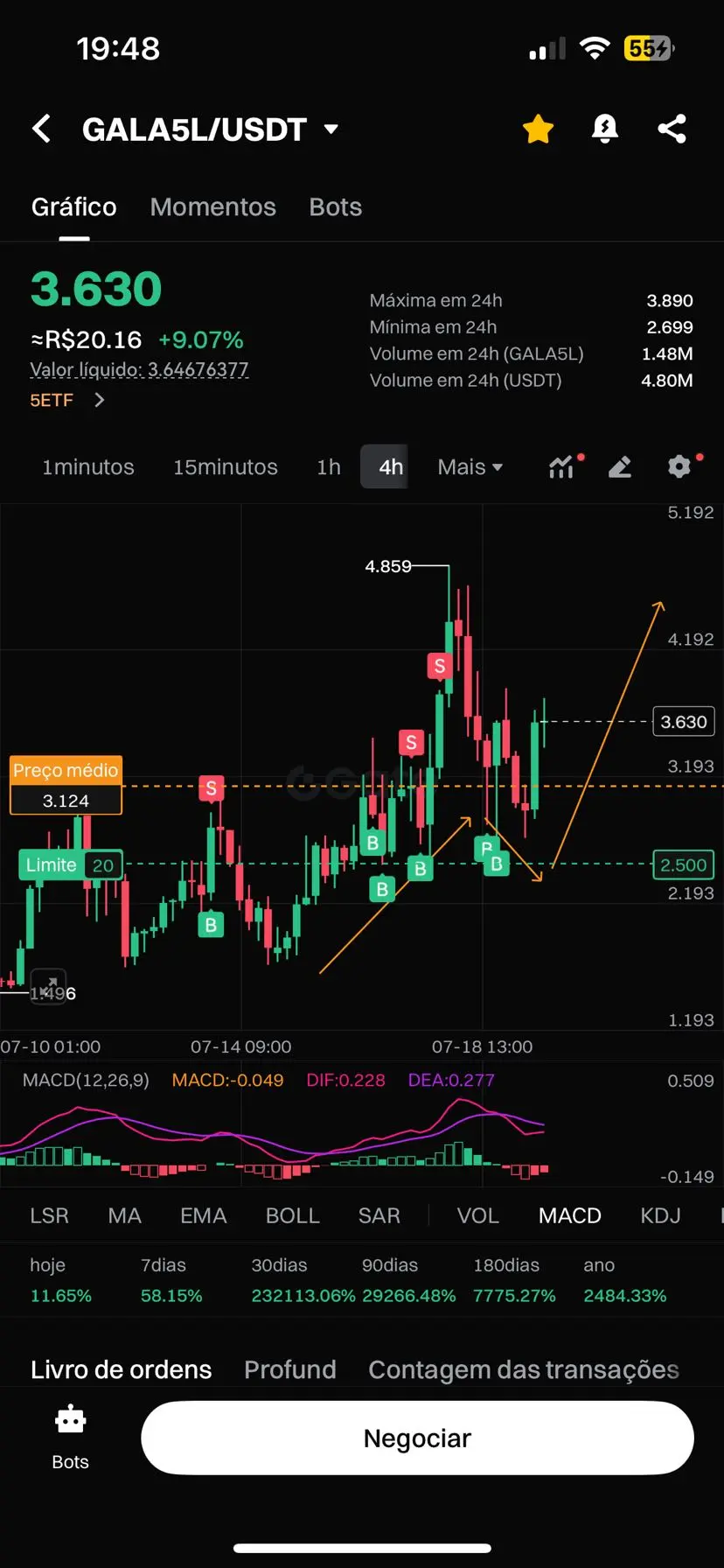
Task: Tap the B buy marker near 07-14 09:00
Action: 211,925
